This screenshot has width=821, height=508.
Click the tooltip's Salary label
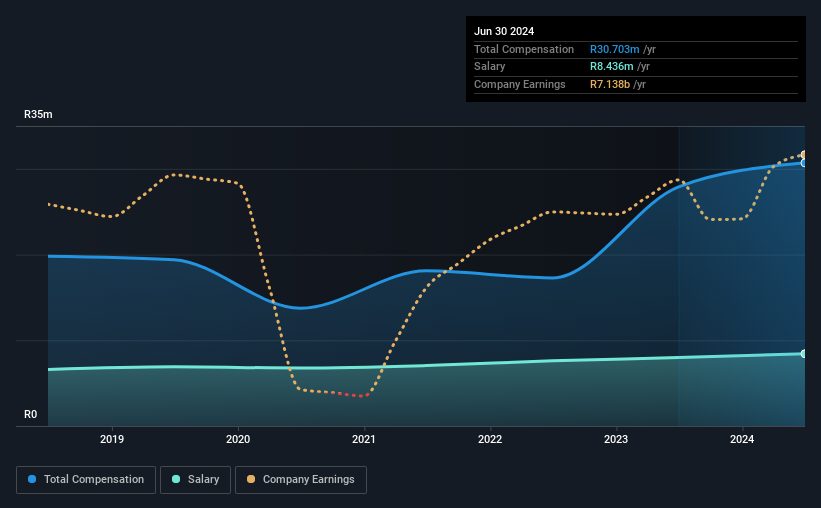coord(490,67)
